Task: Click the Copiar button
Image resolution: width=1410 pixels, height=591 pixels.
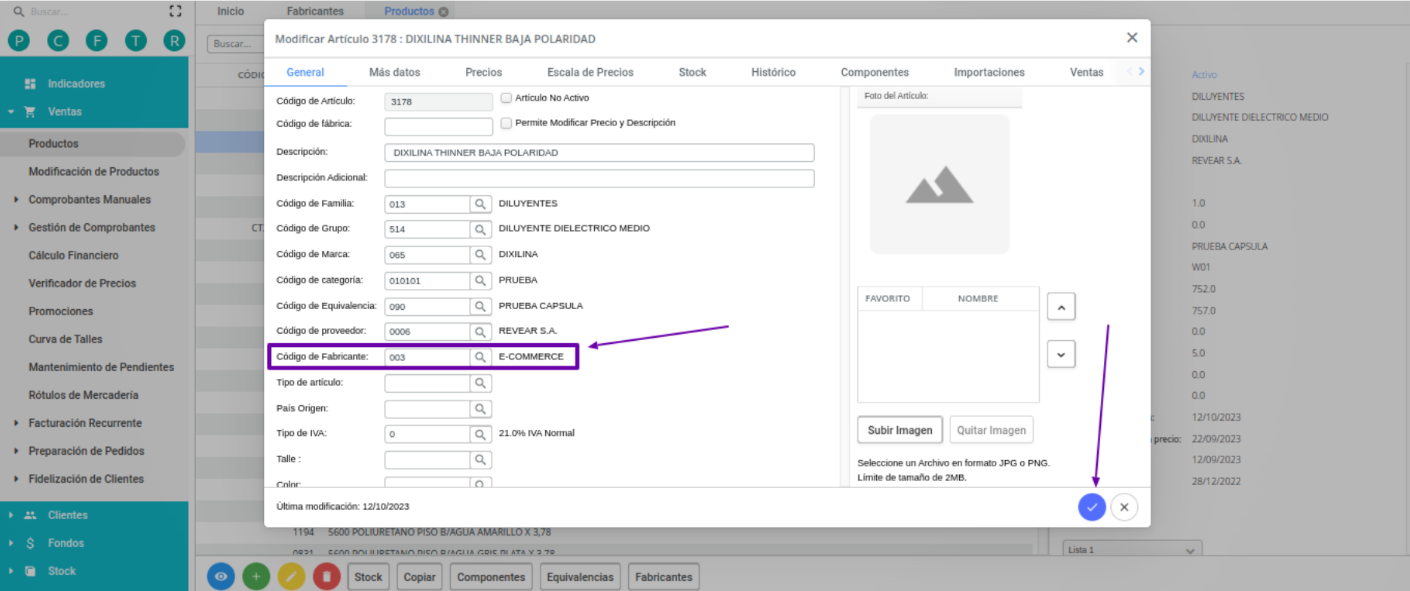Action: (419, 577)
